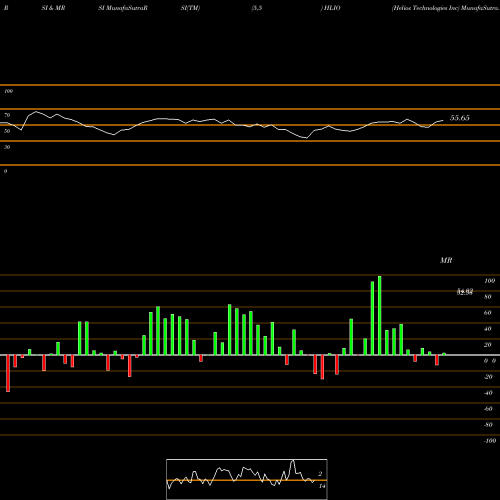Click the RSI value 55.65 label
Image resolution: width=500 pixels, height=500 pixels.
460,118
